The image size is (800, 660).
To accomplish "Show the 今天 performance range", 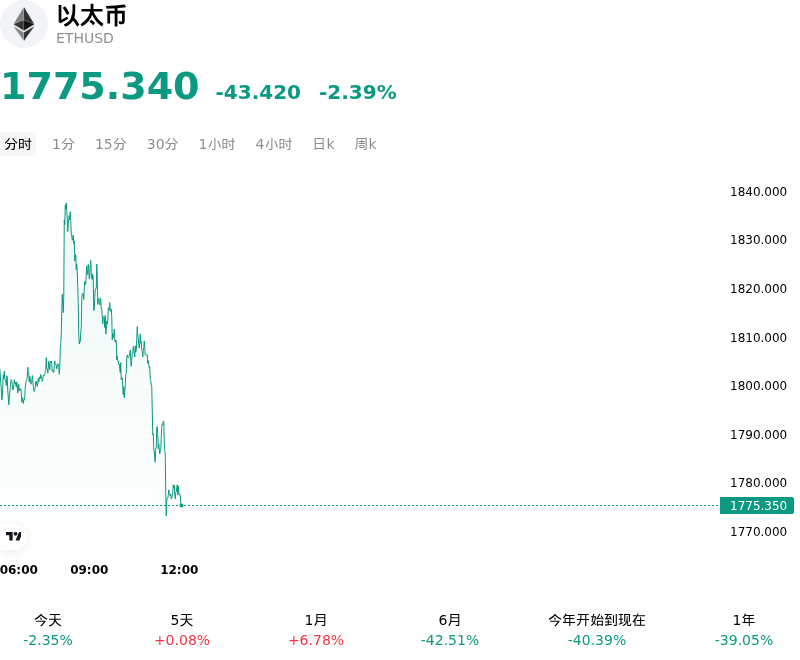I will 48,630.
